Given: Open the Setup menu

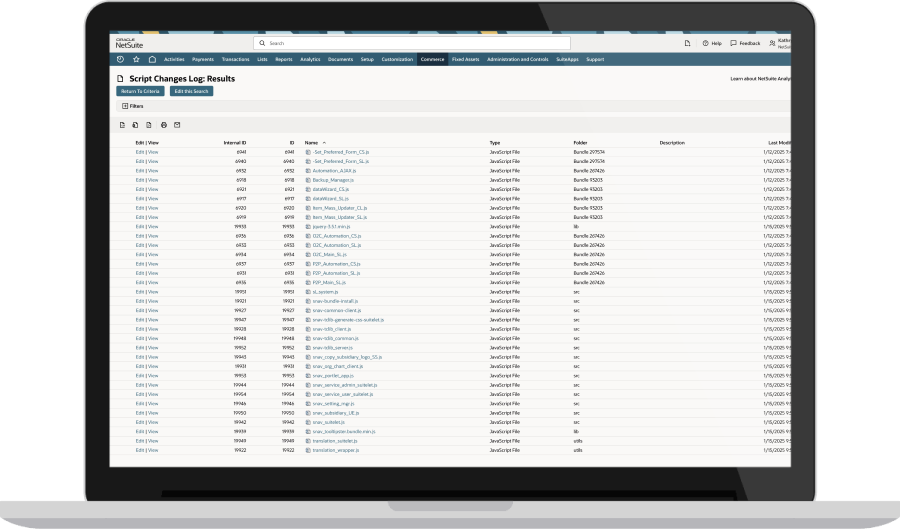Looking at the screenshot, I should tap(367, 59).
